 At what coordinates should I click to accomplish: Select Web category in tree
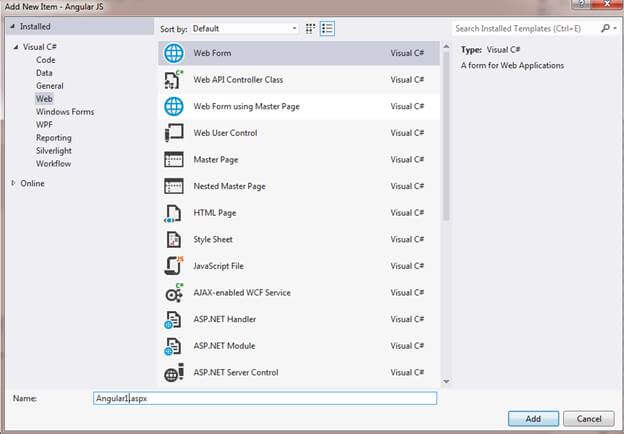[x=44, y=99]
